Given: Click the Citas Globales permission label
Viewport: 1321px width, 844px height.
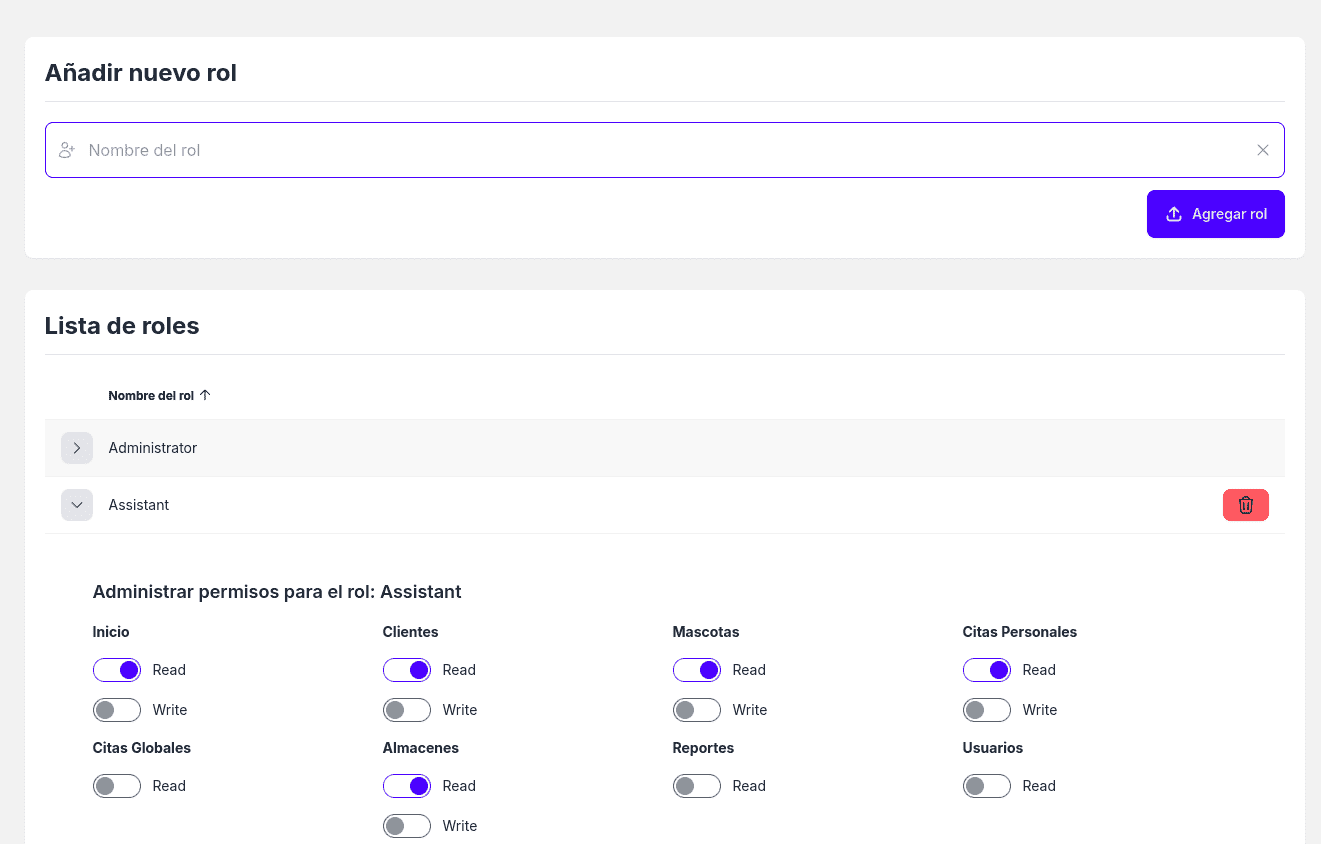Looking at the screenshot, I should [142, 748].
